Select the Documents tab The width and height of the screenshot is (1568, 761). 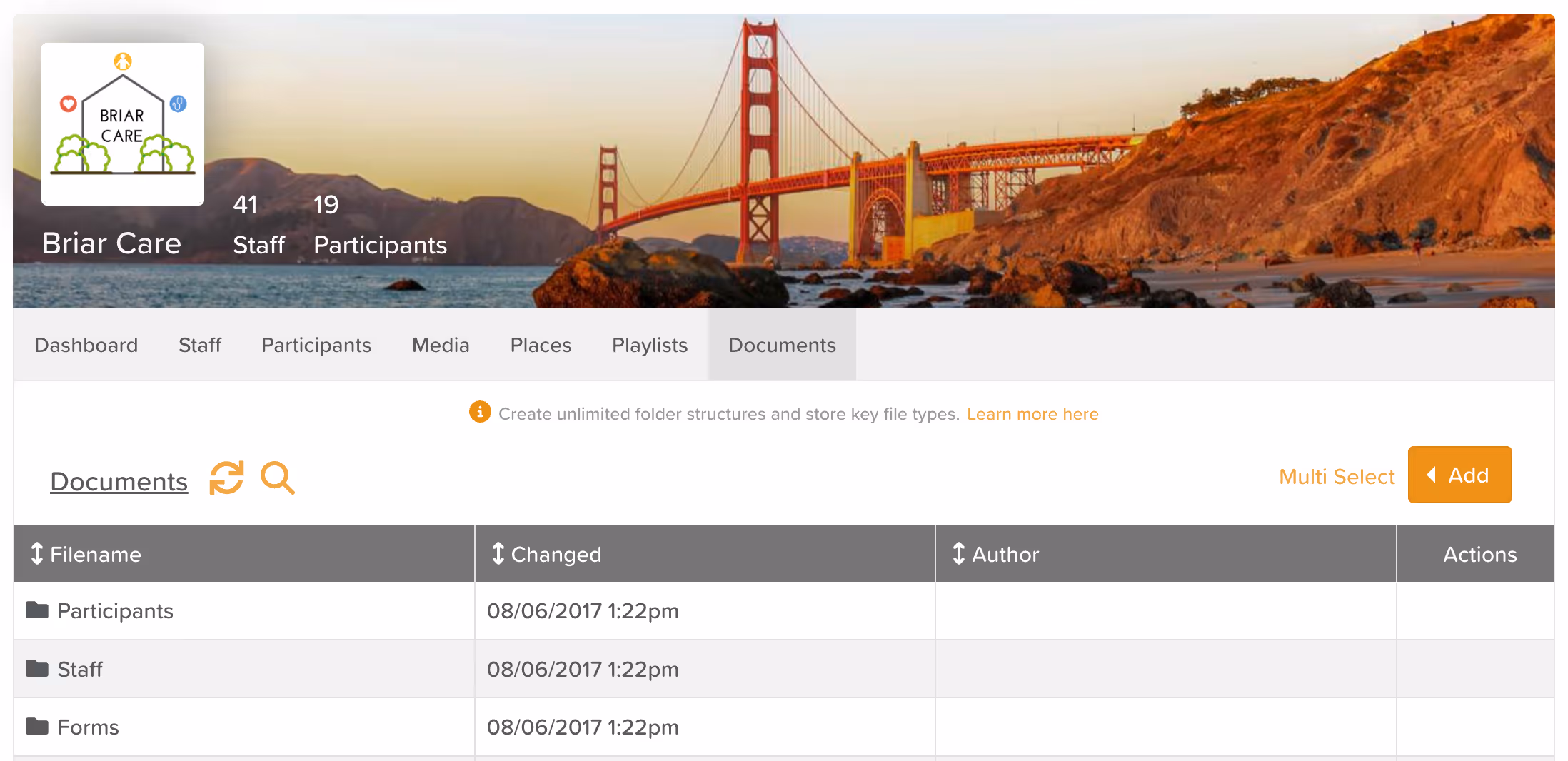[x=782, y=345]
